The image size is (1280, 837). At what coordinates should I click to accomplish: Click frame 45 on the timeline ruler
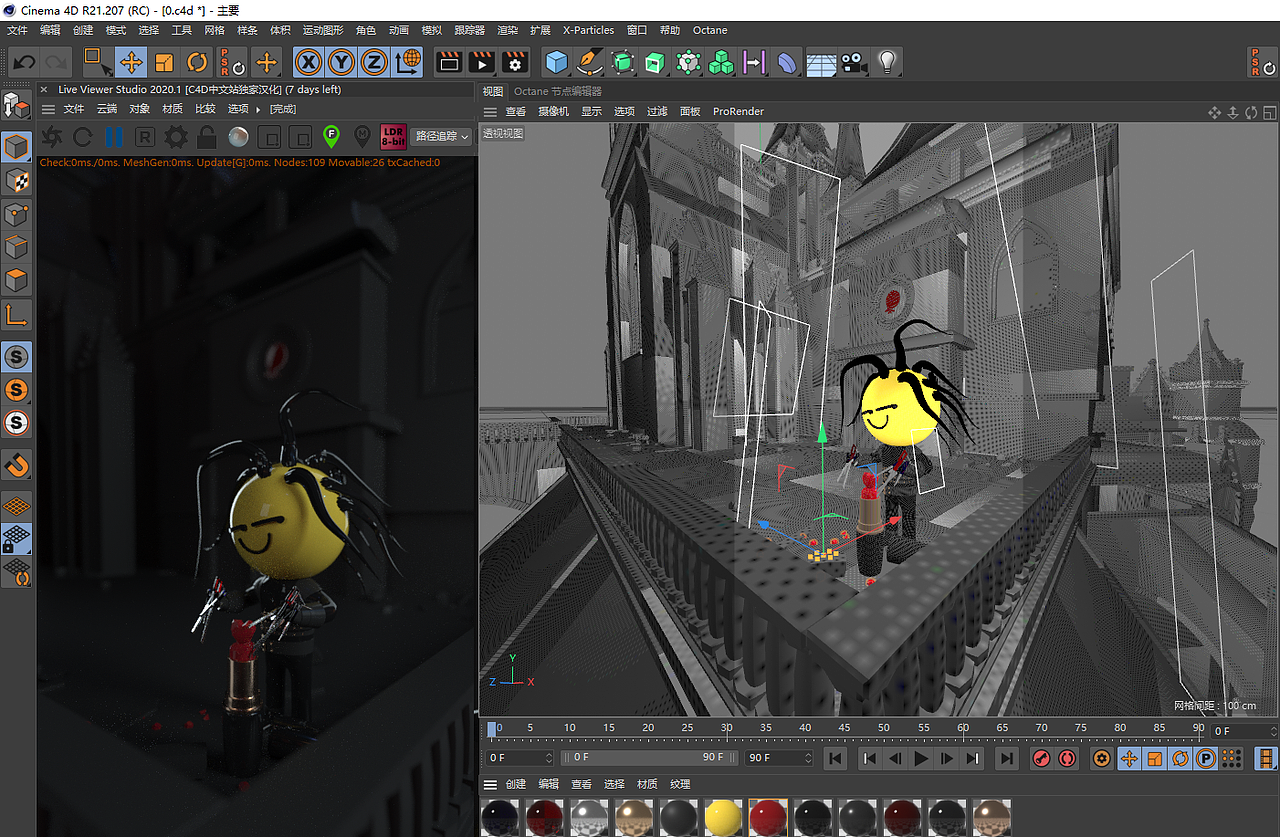[x=845, y=728]
